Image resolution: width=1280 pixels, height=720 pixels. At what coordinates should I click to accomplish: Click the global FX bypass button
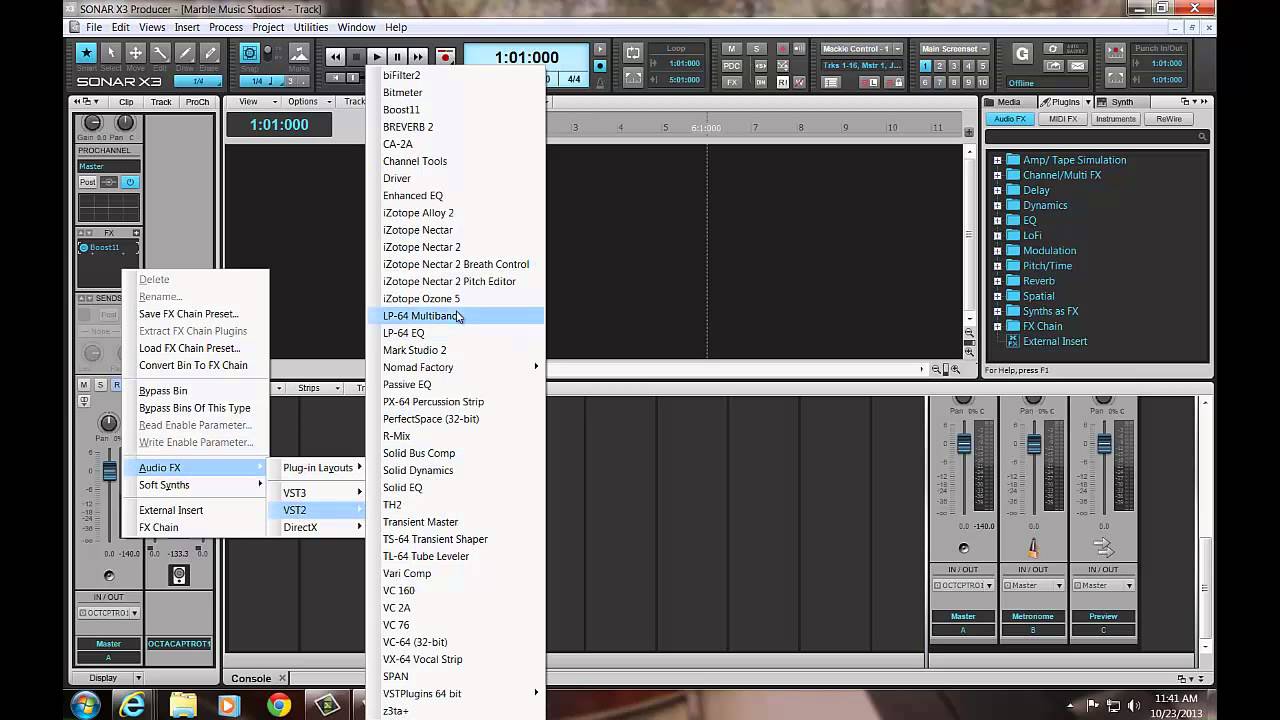coord(732,83)
